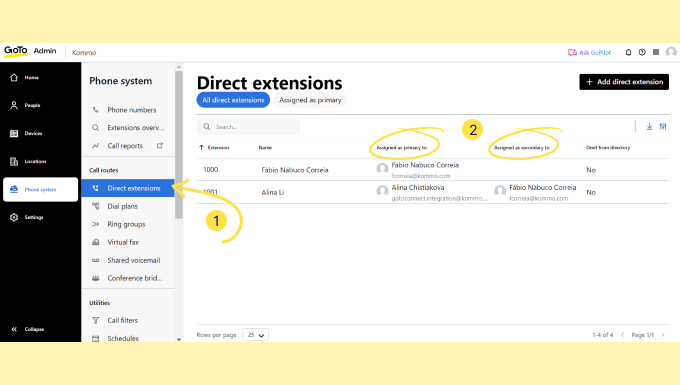Click the Phone system panel scrollbar
This screenshot has height=385, width=680.
point(179,145)
